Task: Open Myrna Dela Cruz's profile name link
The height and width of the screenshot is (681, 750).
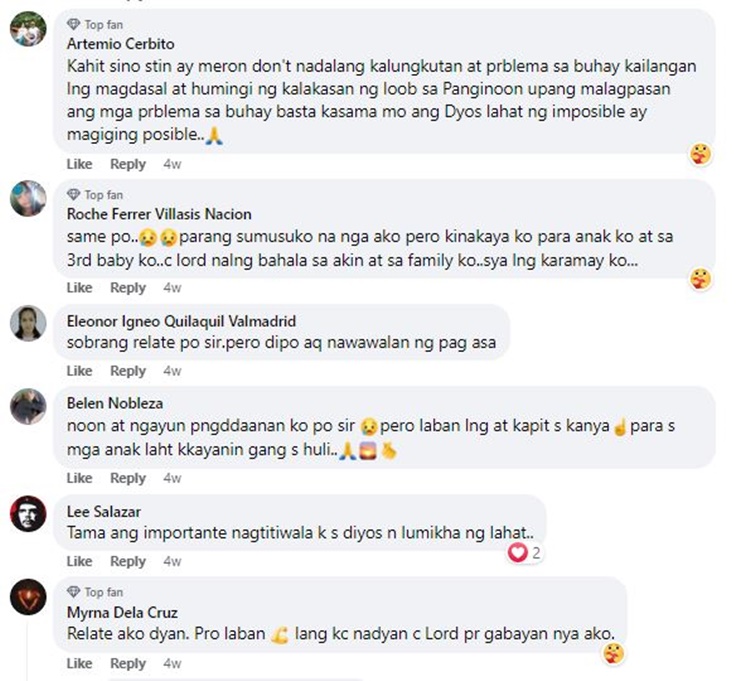Action: 122,613
